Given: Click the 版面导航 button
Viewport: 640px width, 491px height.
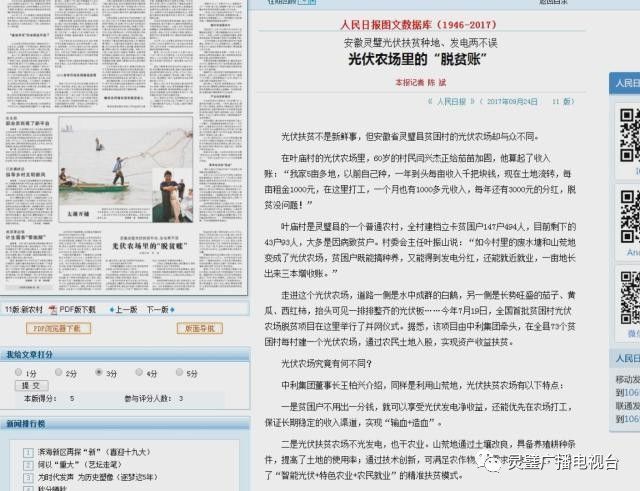Looking at the screenshot, I should point(200,329).
